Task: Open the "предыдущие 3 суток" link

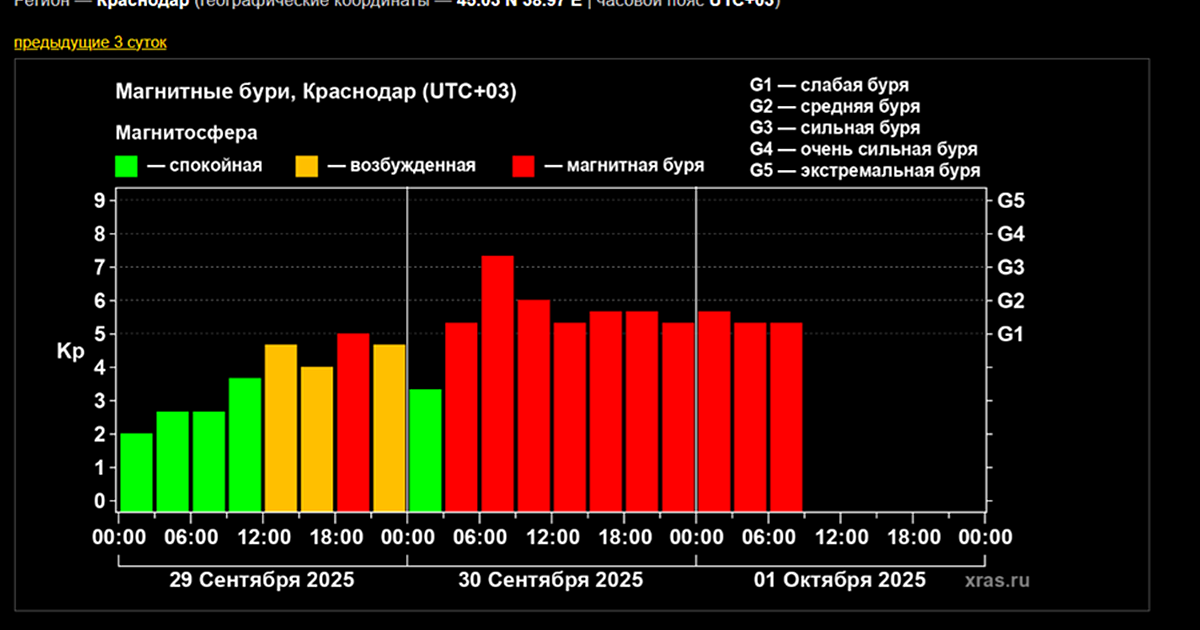Action: pos(90,43)
